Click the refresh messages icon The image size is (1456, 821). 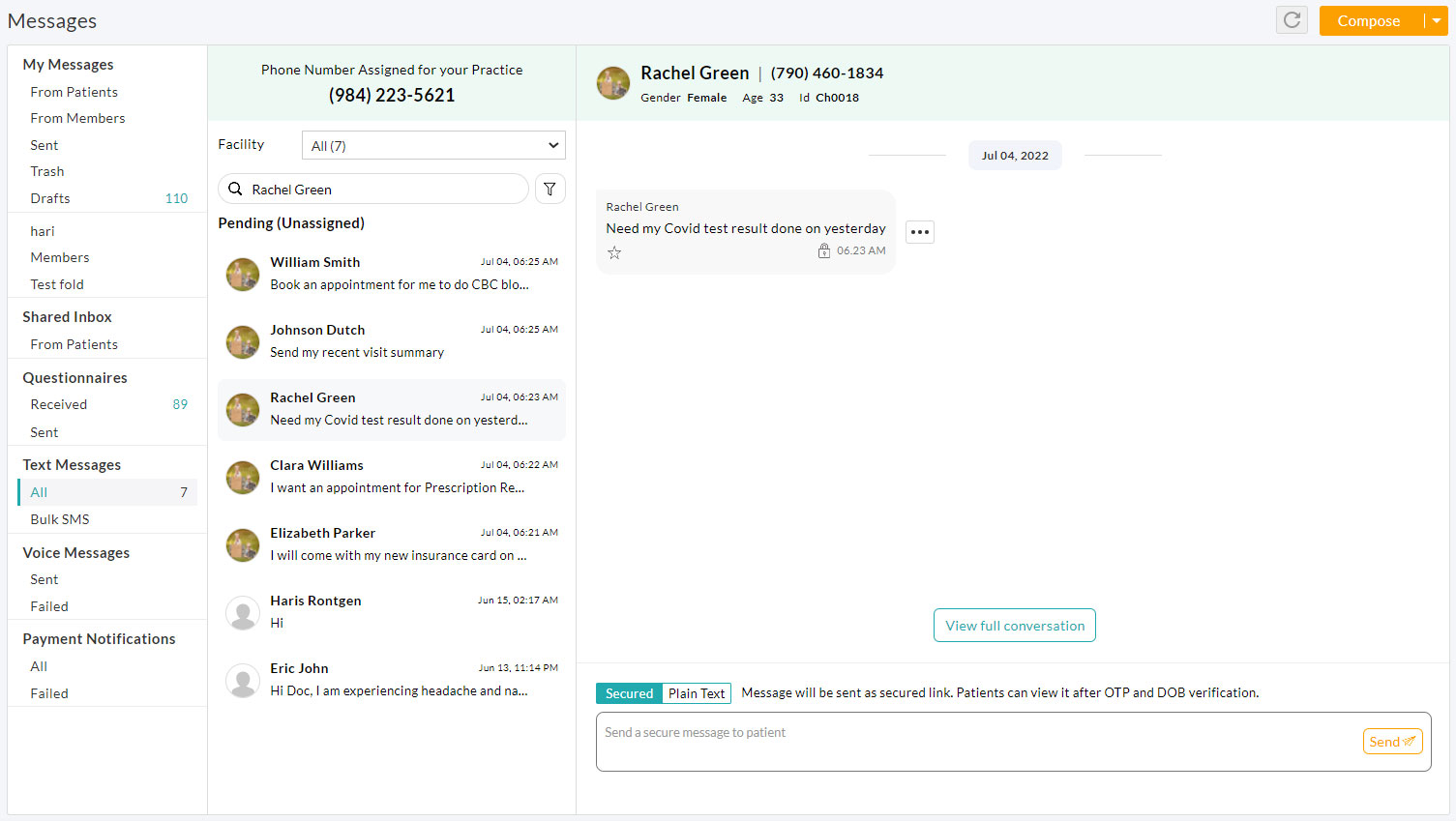click(x=1292, y=19)
